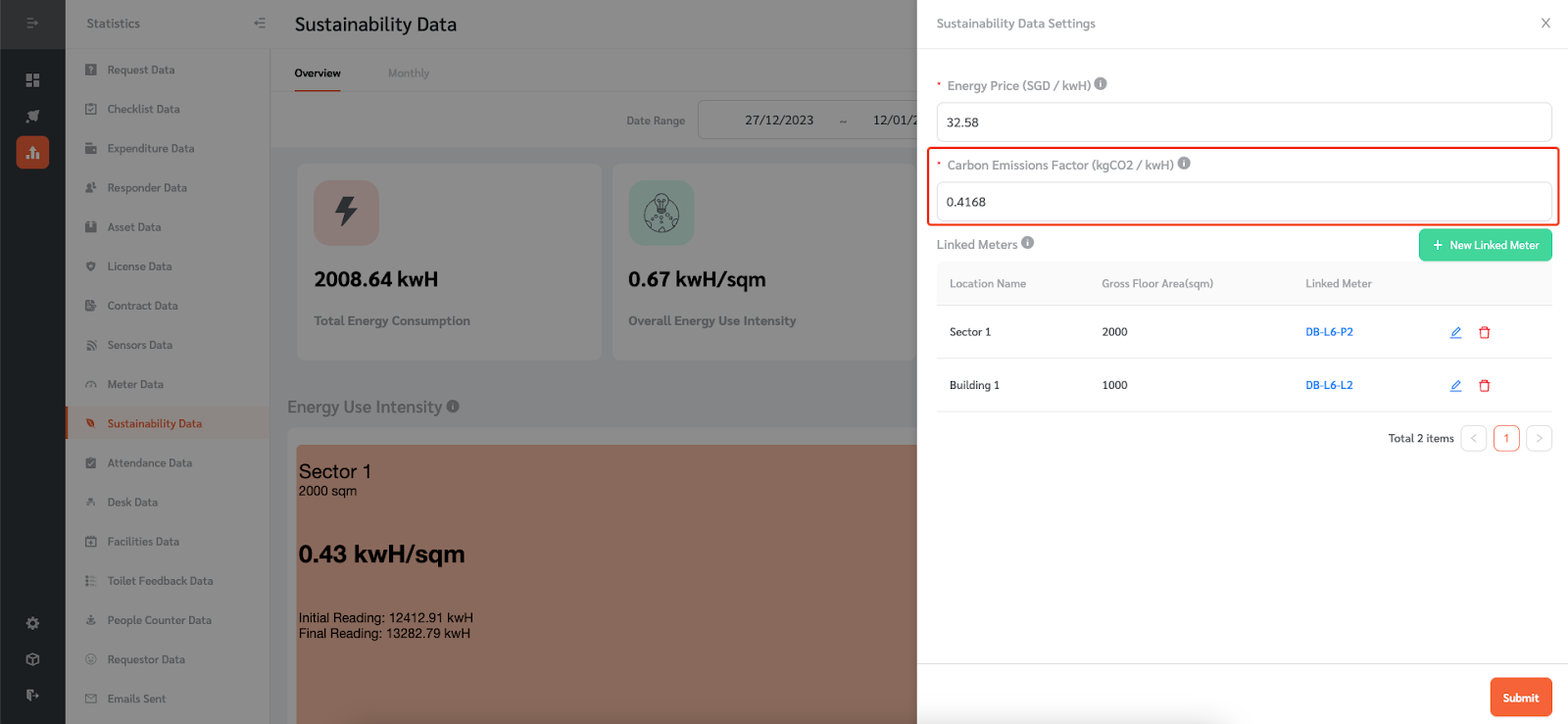This screenshot has width=1568, height=724.
Task: Click the Energy Price info icon
Action: [x=1101, y=84]
